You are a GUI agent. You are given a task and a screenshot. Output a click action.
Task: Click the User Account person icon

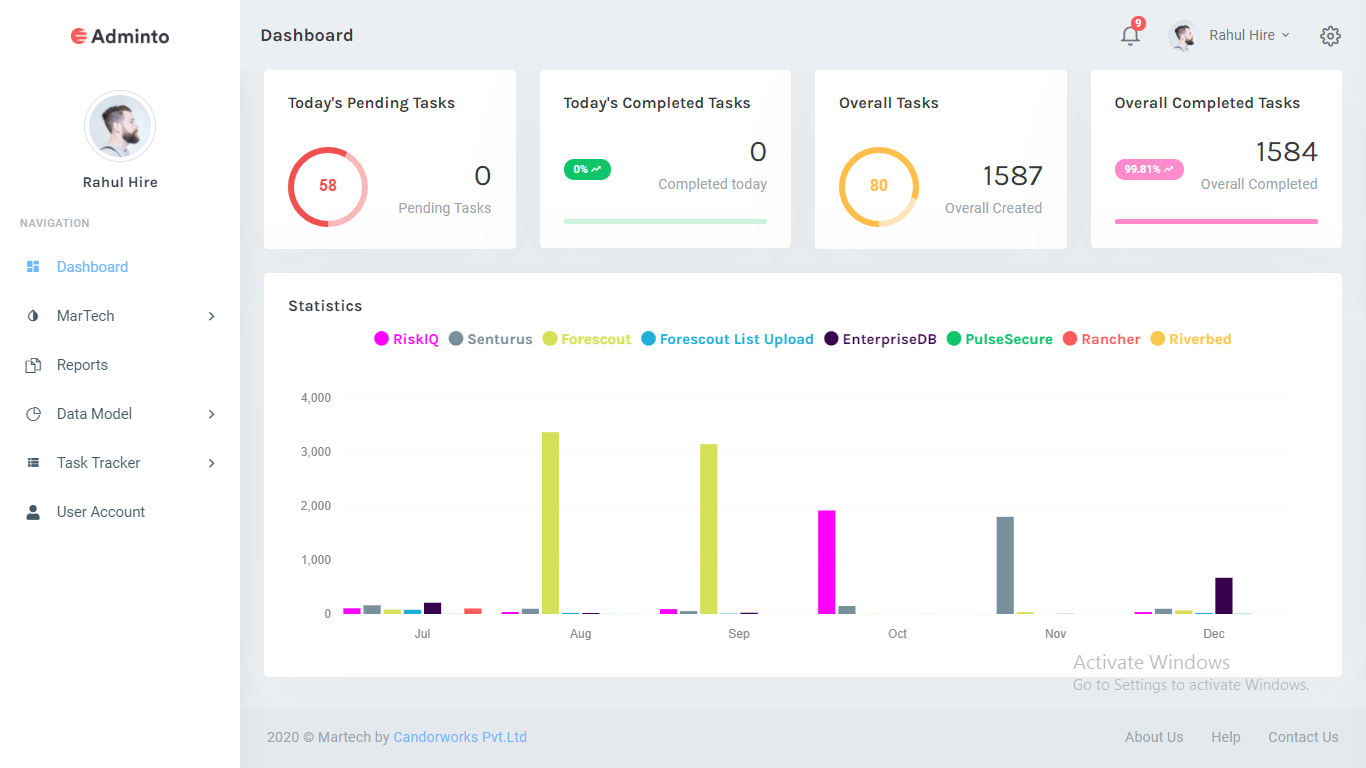33,512
